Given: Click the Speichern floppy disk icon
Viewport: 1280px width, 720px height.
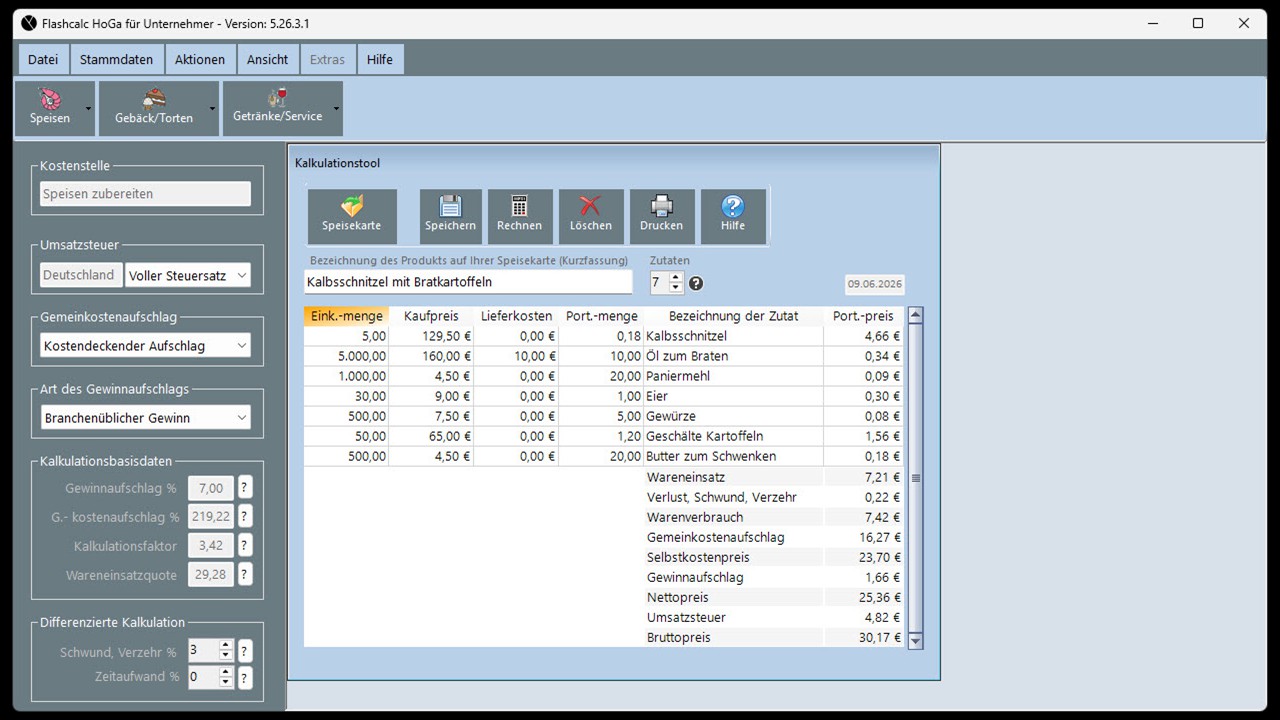Looking at the screenshot, I should (x=450, y=216).
